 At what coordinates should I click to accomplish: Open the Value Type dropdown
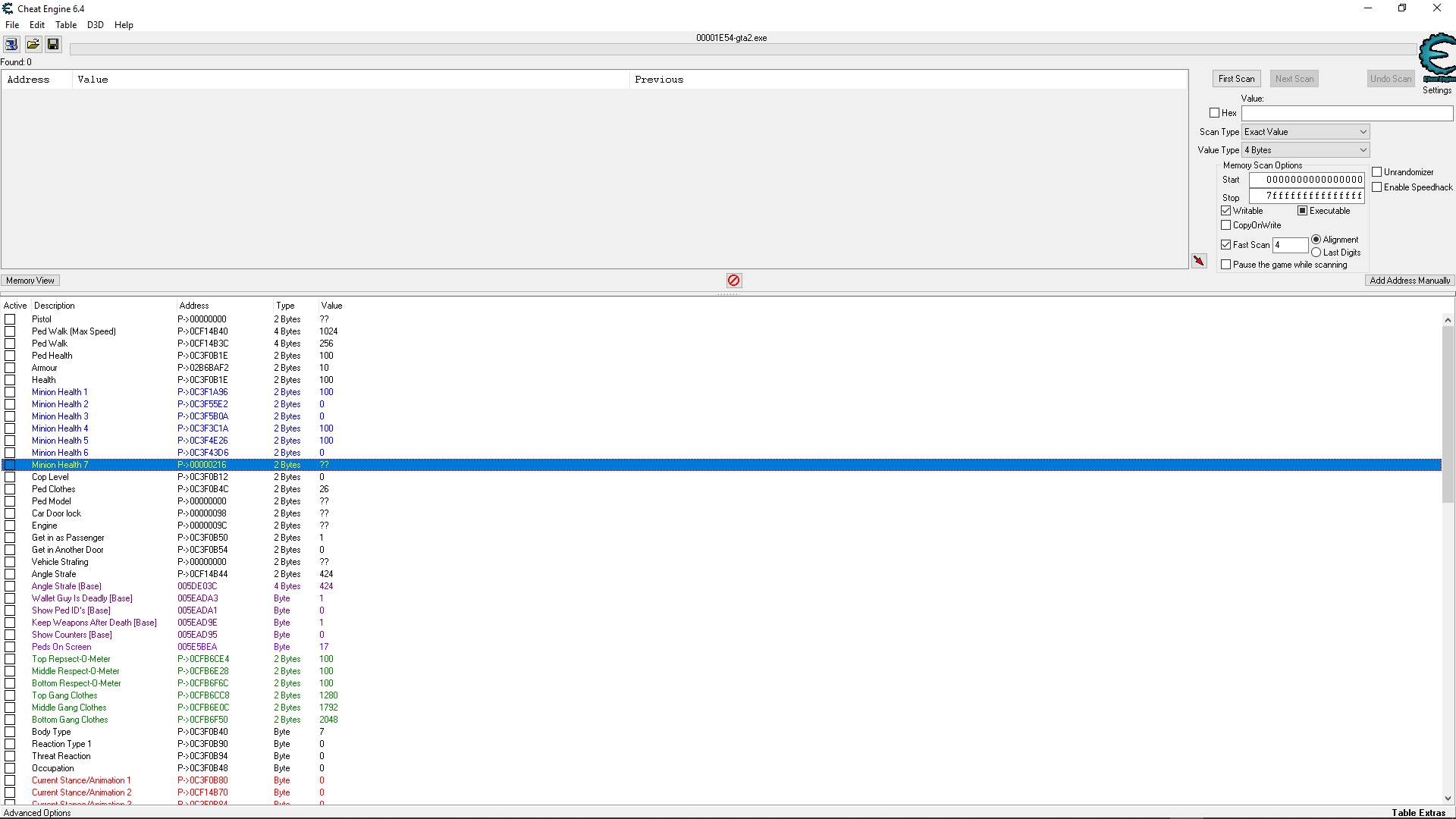[x=1305, y=150]
